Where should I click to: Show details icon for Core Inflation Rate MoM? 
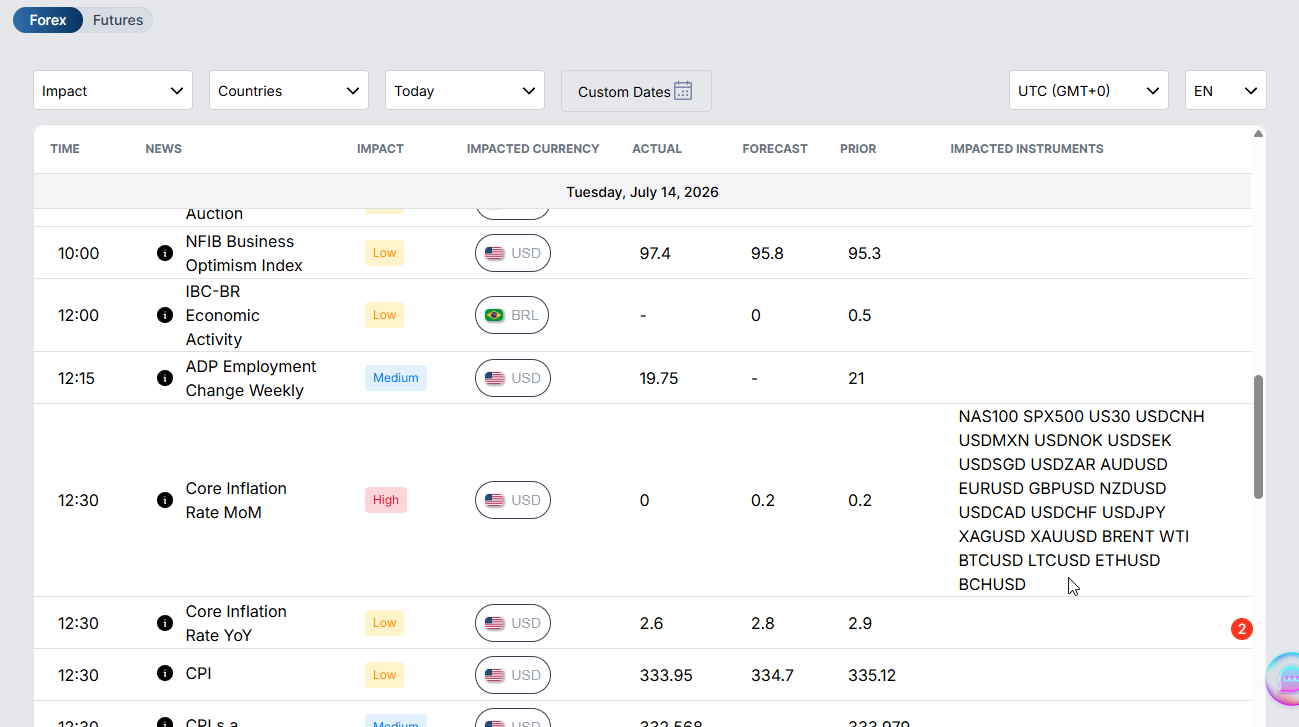pyautogui.click(x=165, y=500)
